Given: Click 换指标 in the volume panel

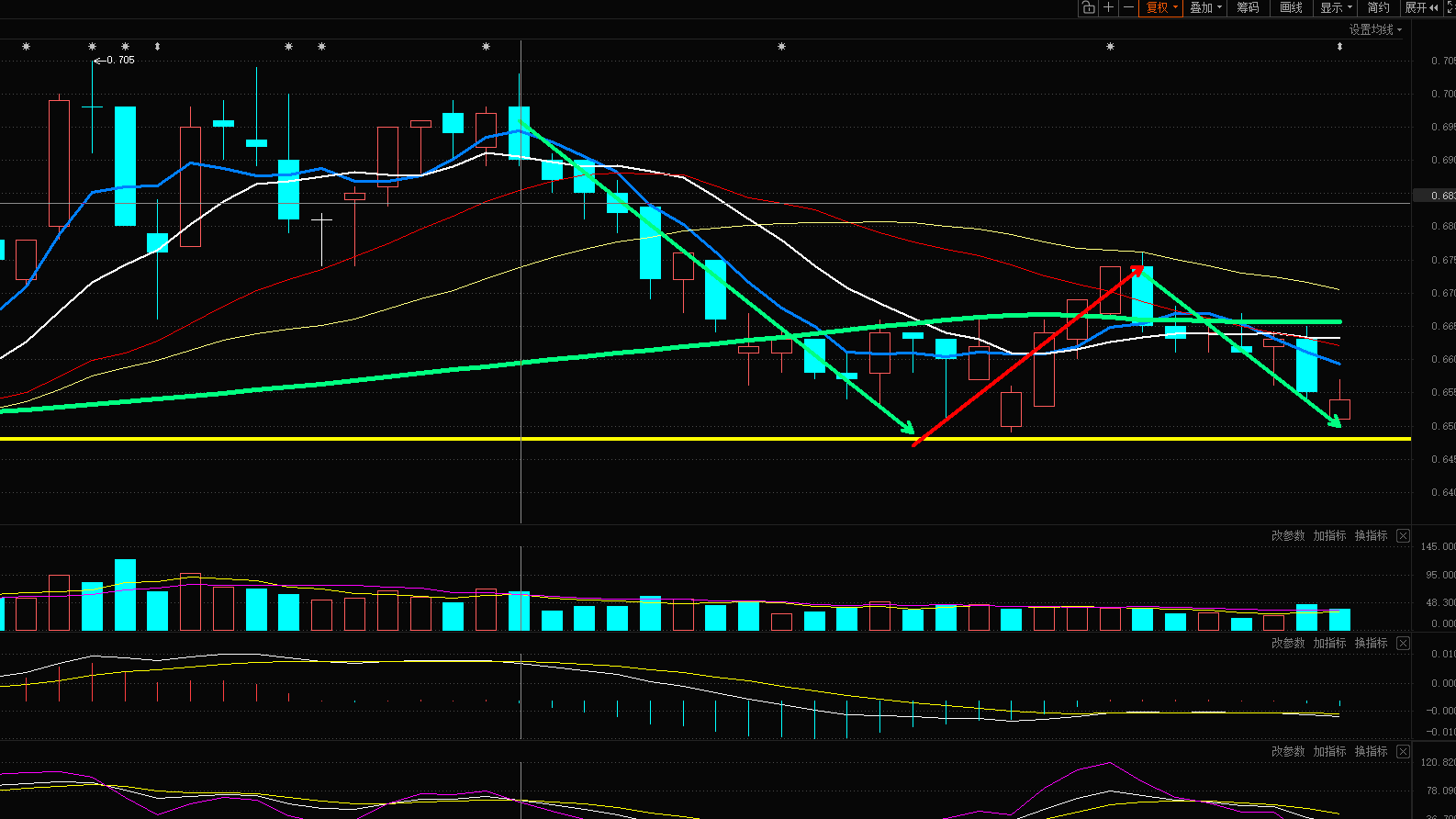Looking at the screenshot, I should tap(1372, 535).
